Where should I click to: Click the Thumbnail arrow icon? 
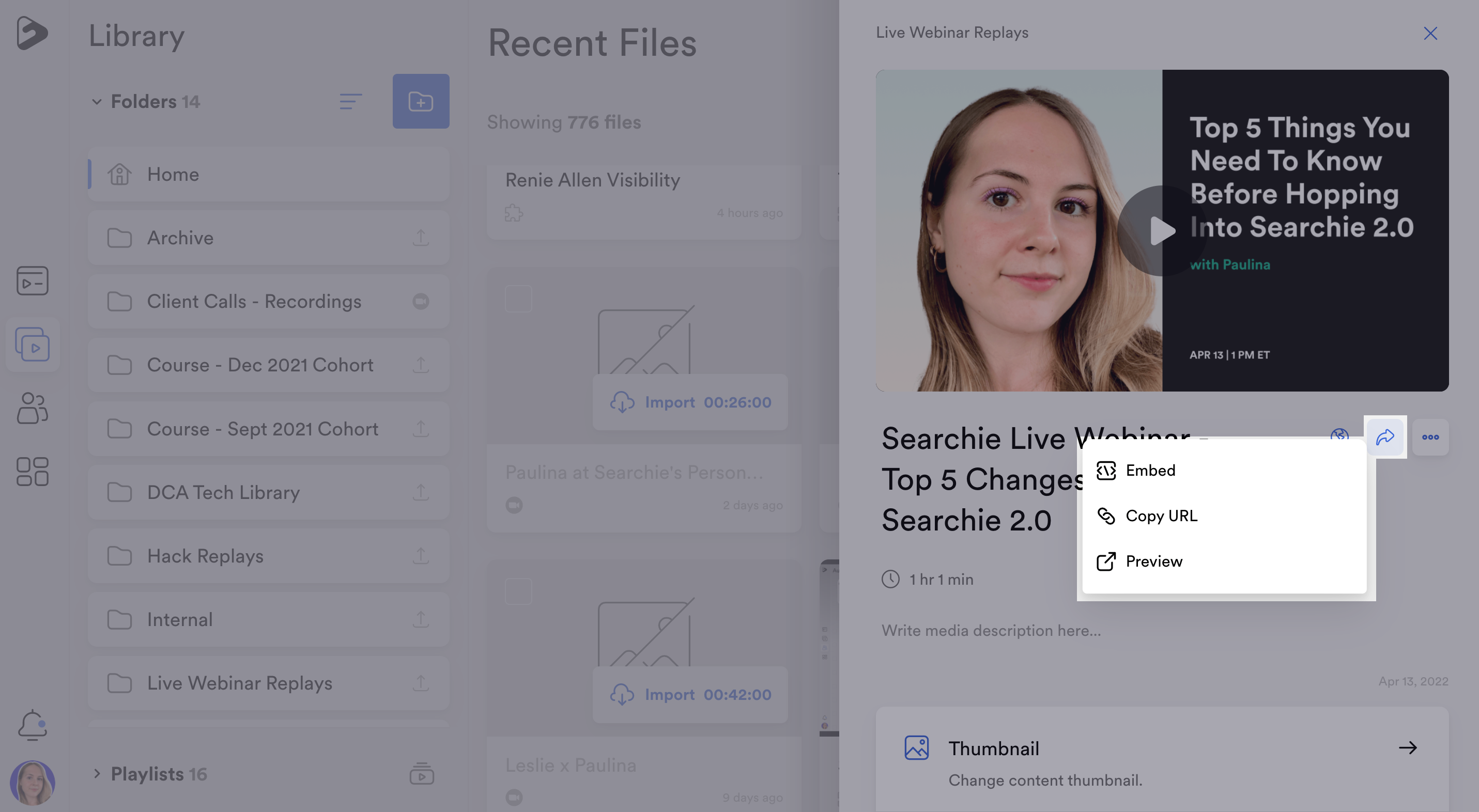(1407, 748)
